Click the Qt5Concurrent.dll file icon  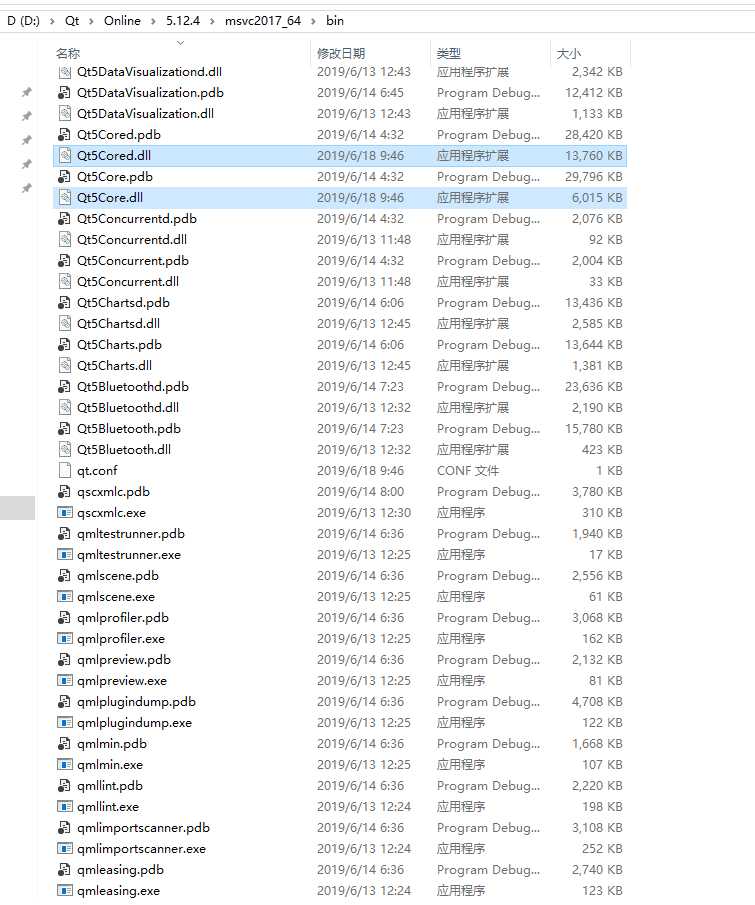(65, 282)
